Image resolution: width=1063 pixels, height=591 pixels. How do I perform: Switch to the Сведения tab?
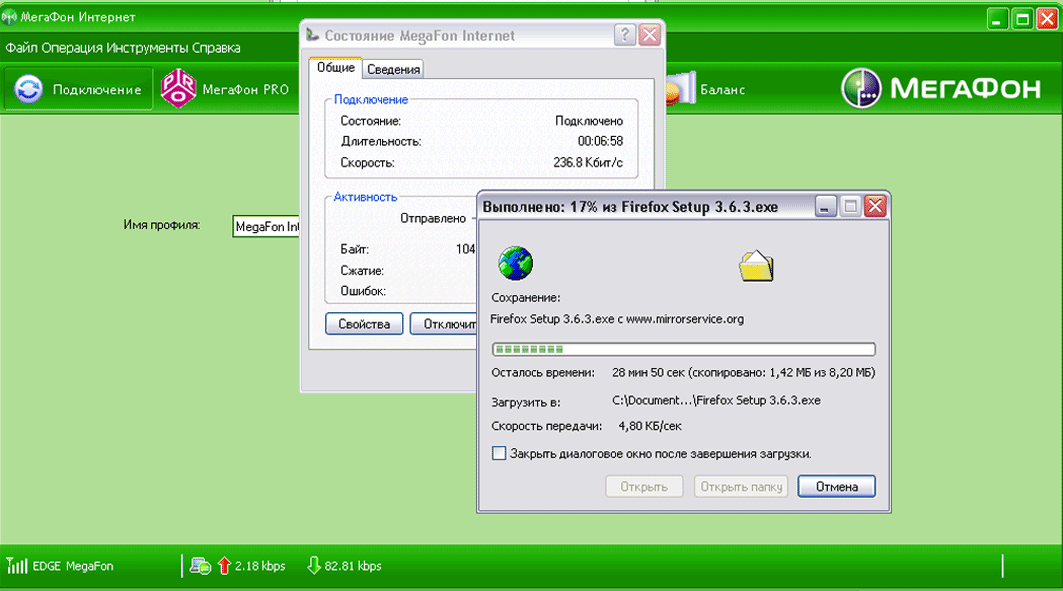393,69
